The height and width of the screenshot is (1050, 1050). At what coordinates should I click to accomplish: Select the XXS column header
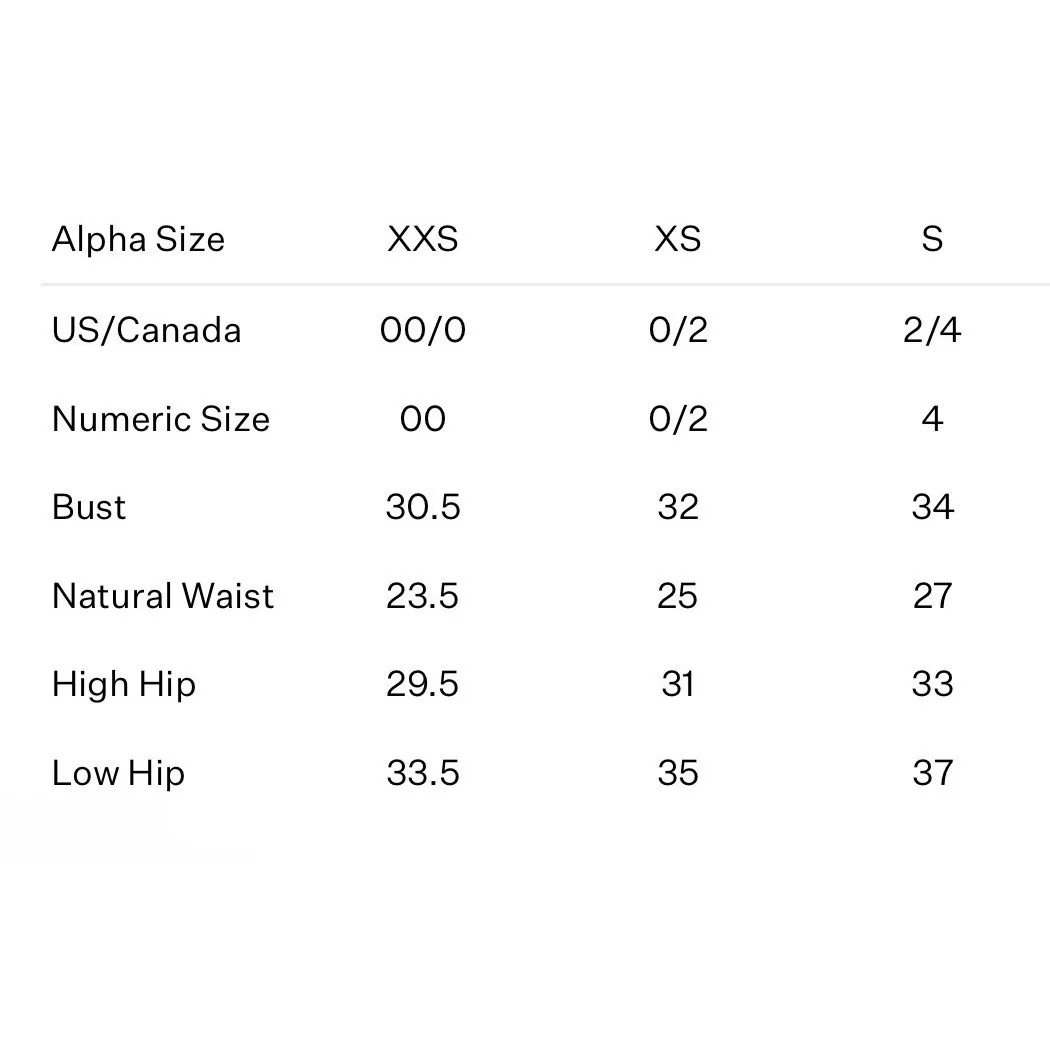click(422, 240)
